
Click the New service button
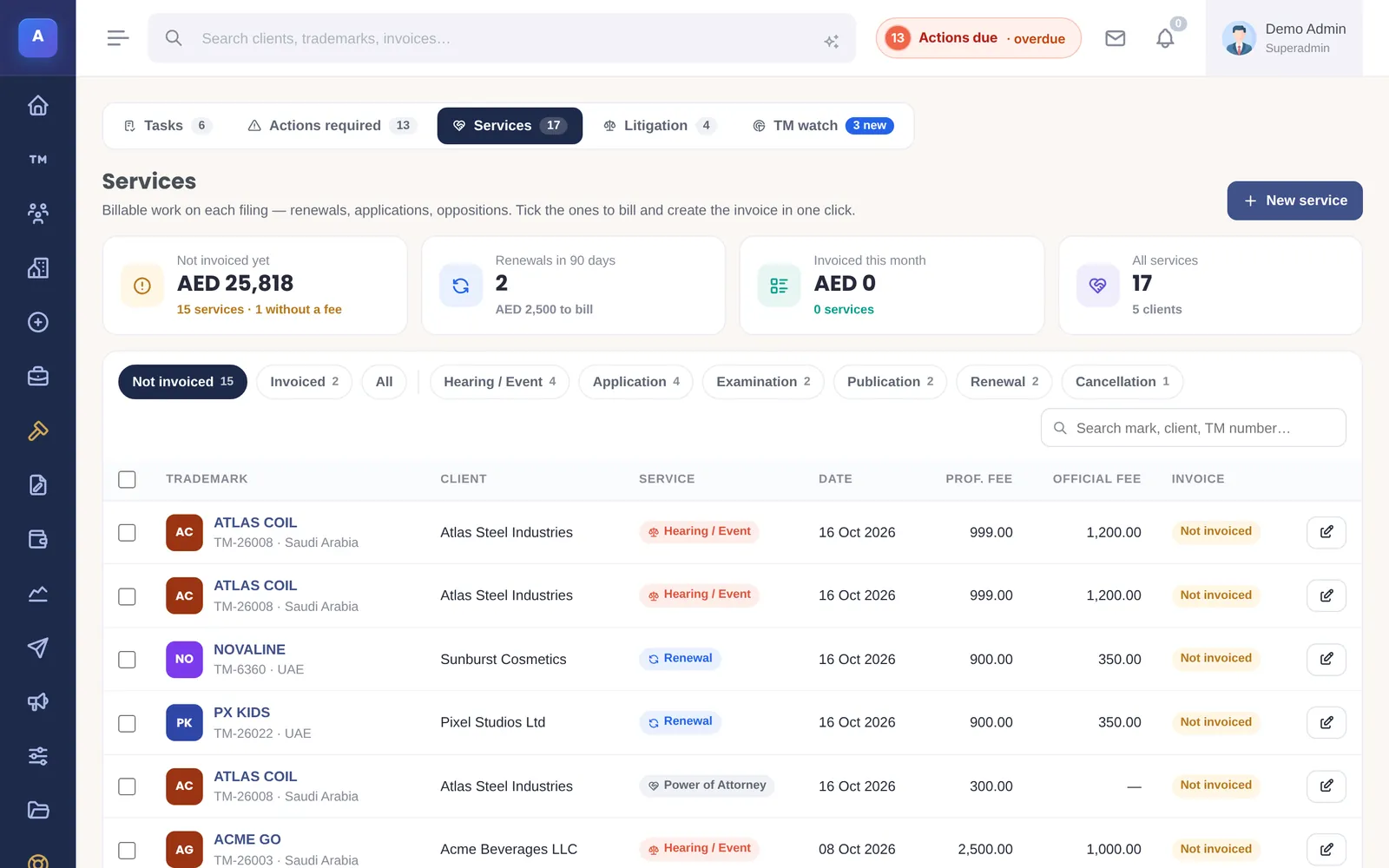point(1294,201)
